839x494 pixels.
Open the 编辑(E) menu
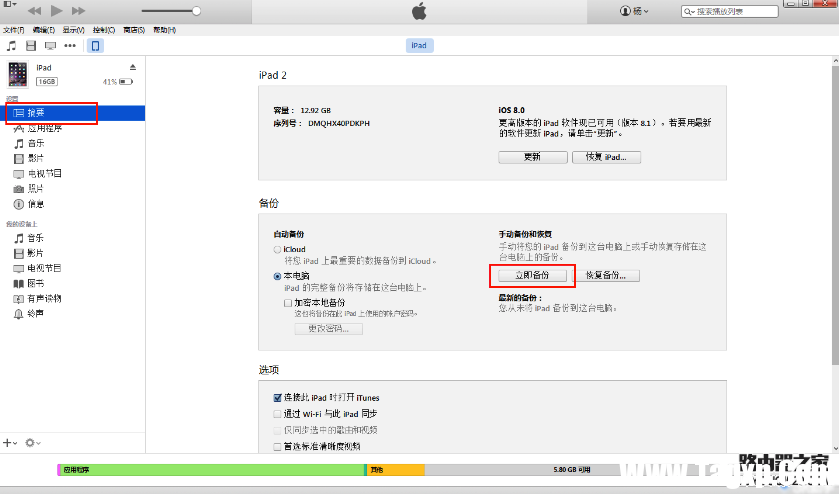click(x=43, y=30)
